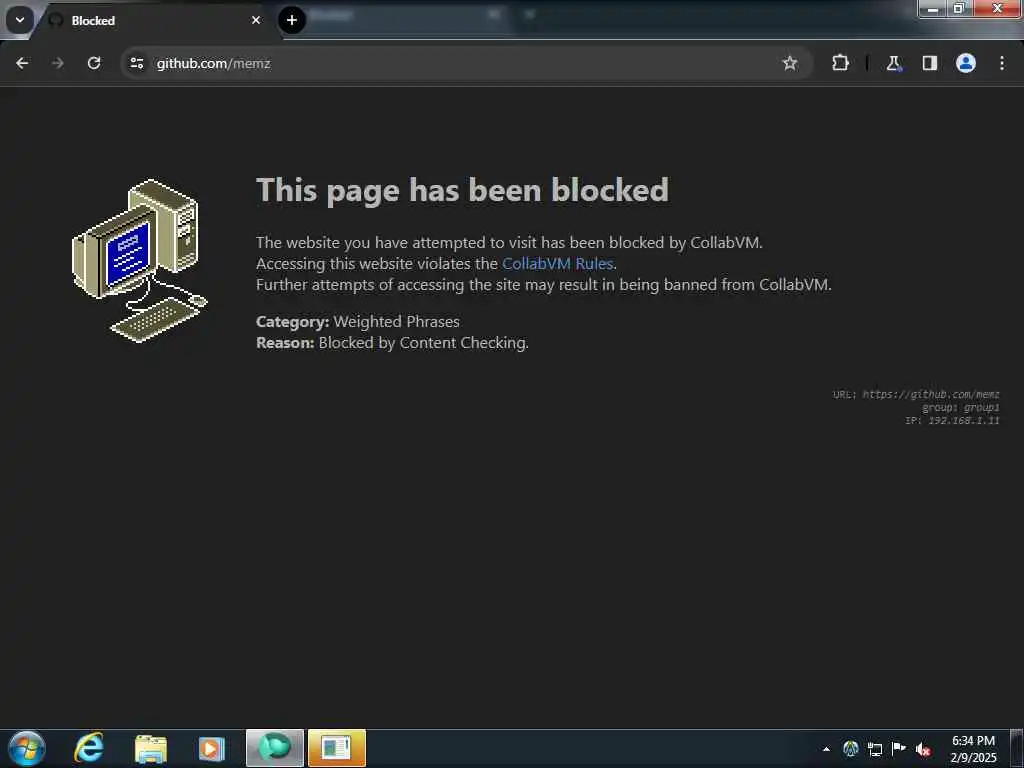
Task: Launch Windows Media Player from taskbar
Action: [x=212, y=748]
